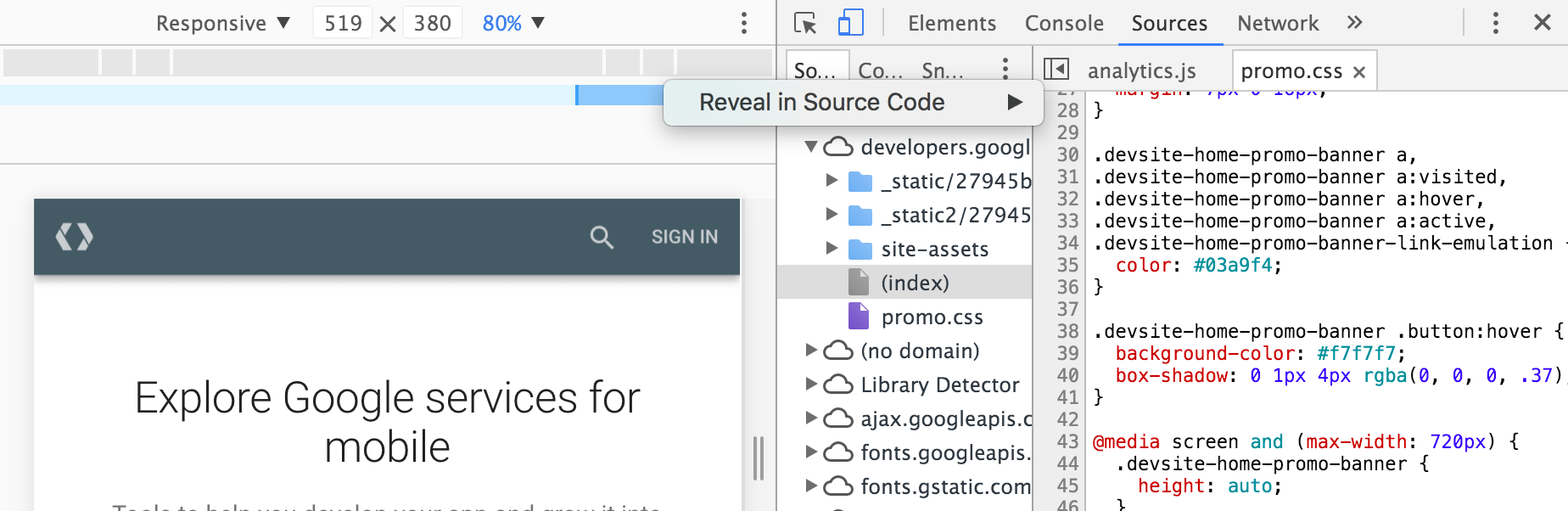Image resolution: width=1568 pixels, height=511 pixels.
Task: Click the (no domain) cloud icon
Action: 838,351
